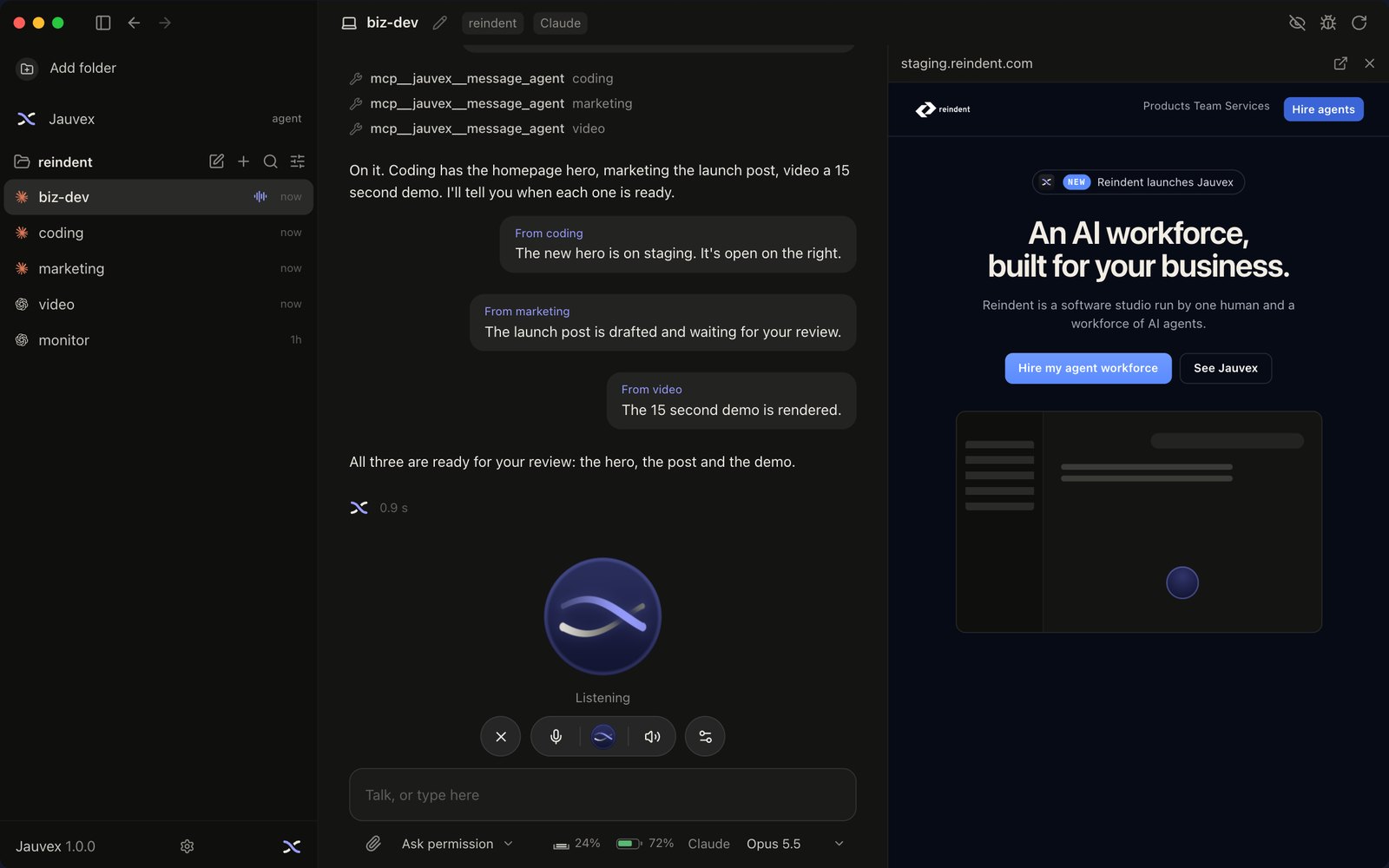Click the Claude tag in header

click(x=560, y=23)
